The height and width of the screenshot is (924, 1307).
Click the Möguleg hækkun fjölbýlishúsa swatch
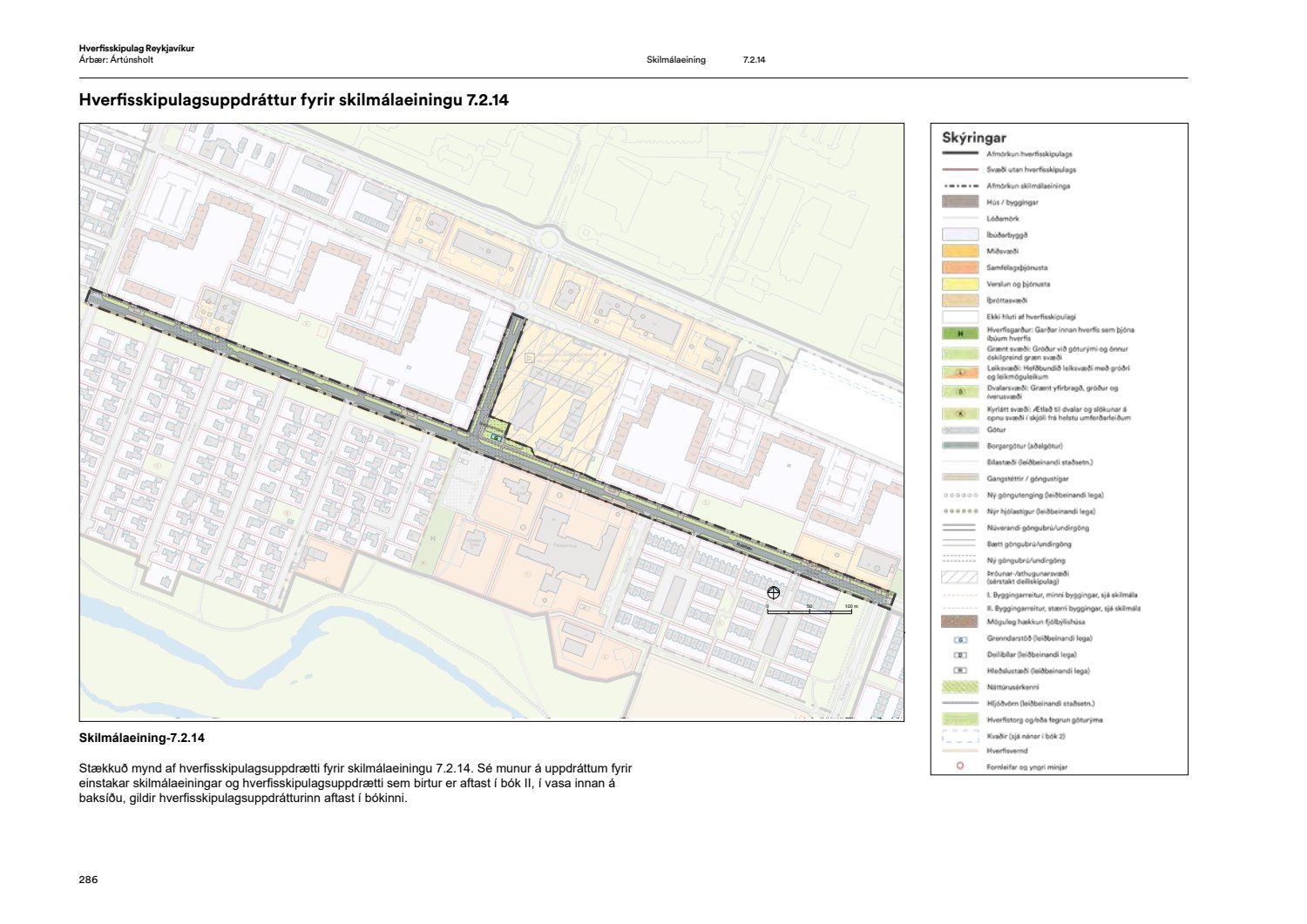[959, 623]
